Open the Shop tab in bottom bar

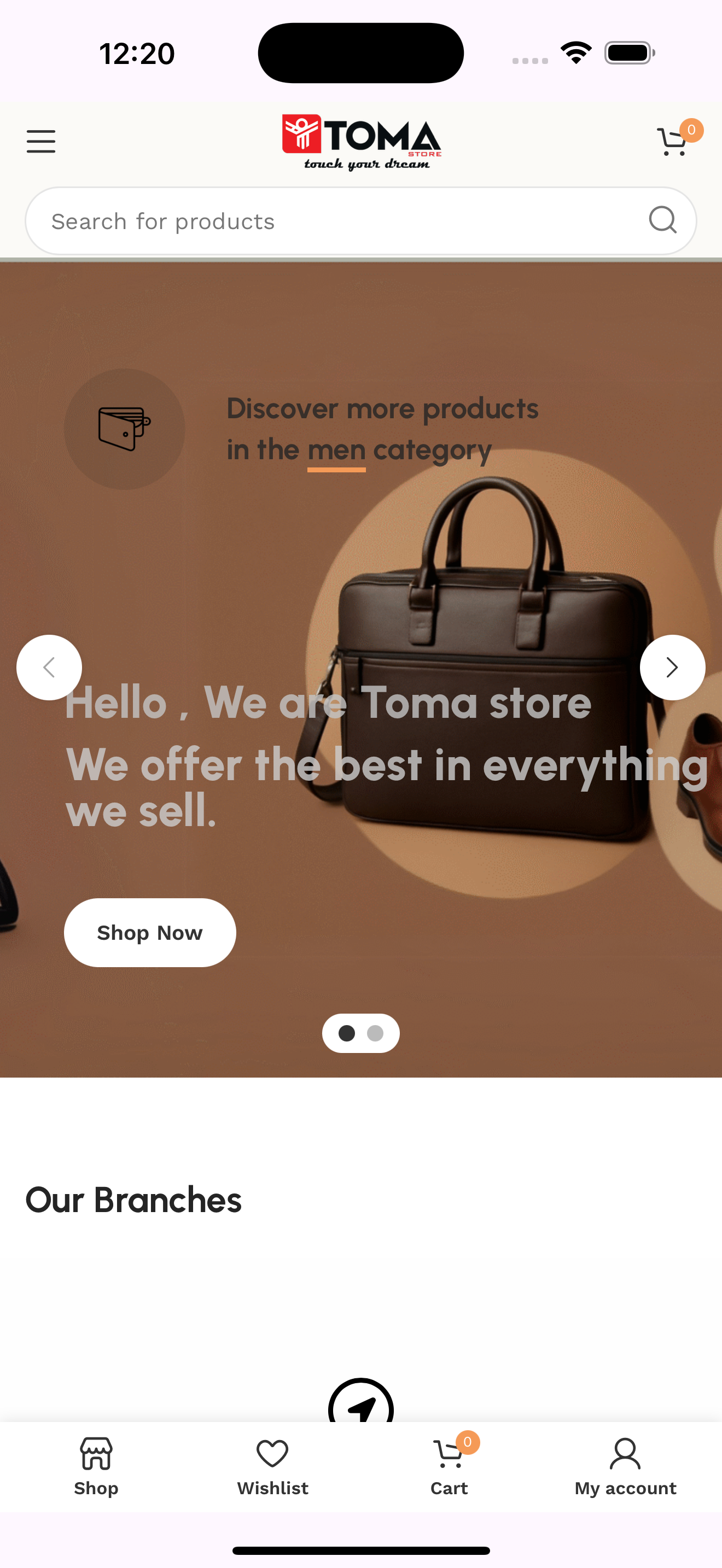[x=96, y=1467]
